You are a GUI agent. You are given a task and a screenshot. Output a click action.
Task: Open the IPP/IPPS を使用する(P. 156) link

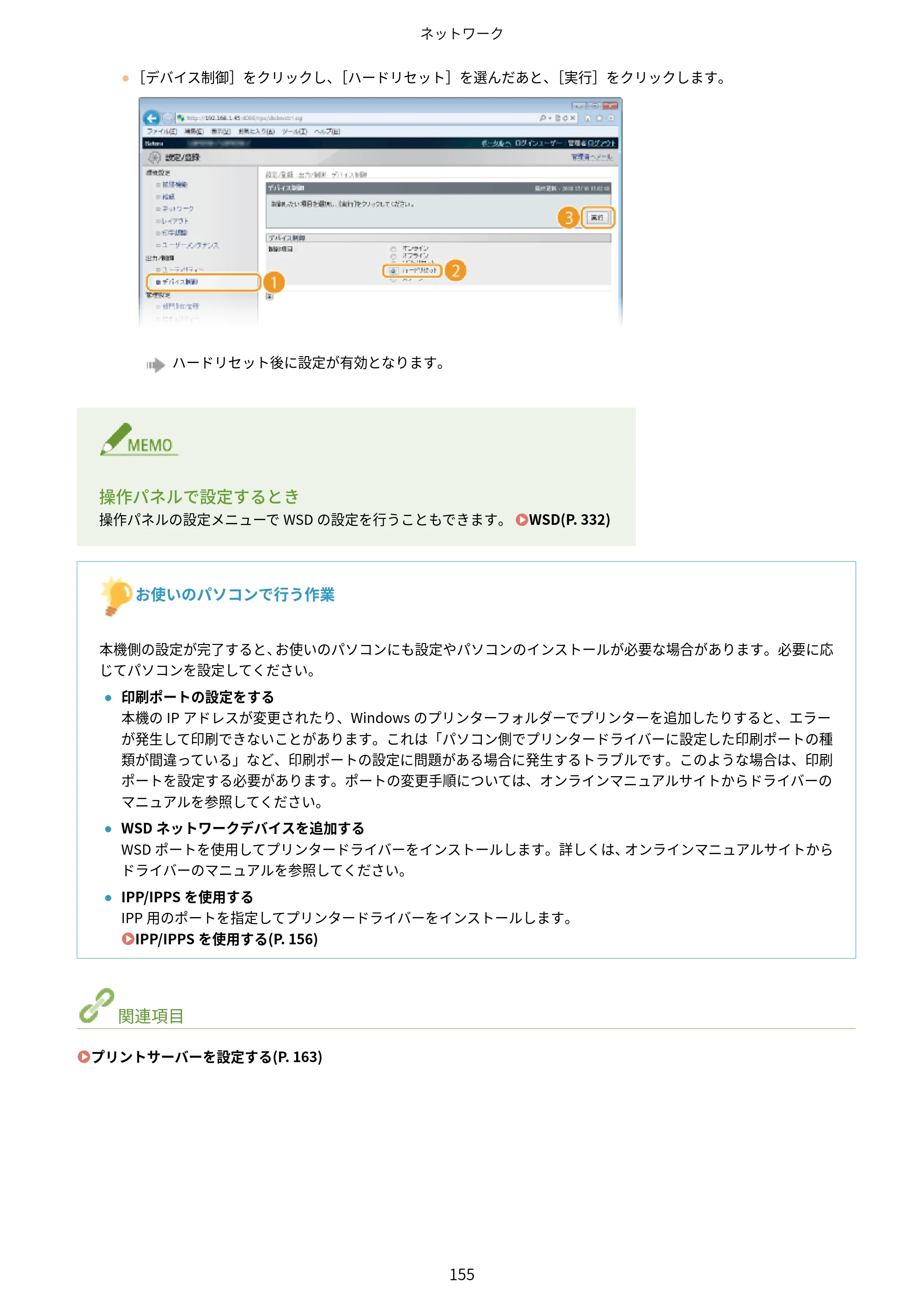pyautogui.click(x=226, y=939)
